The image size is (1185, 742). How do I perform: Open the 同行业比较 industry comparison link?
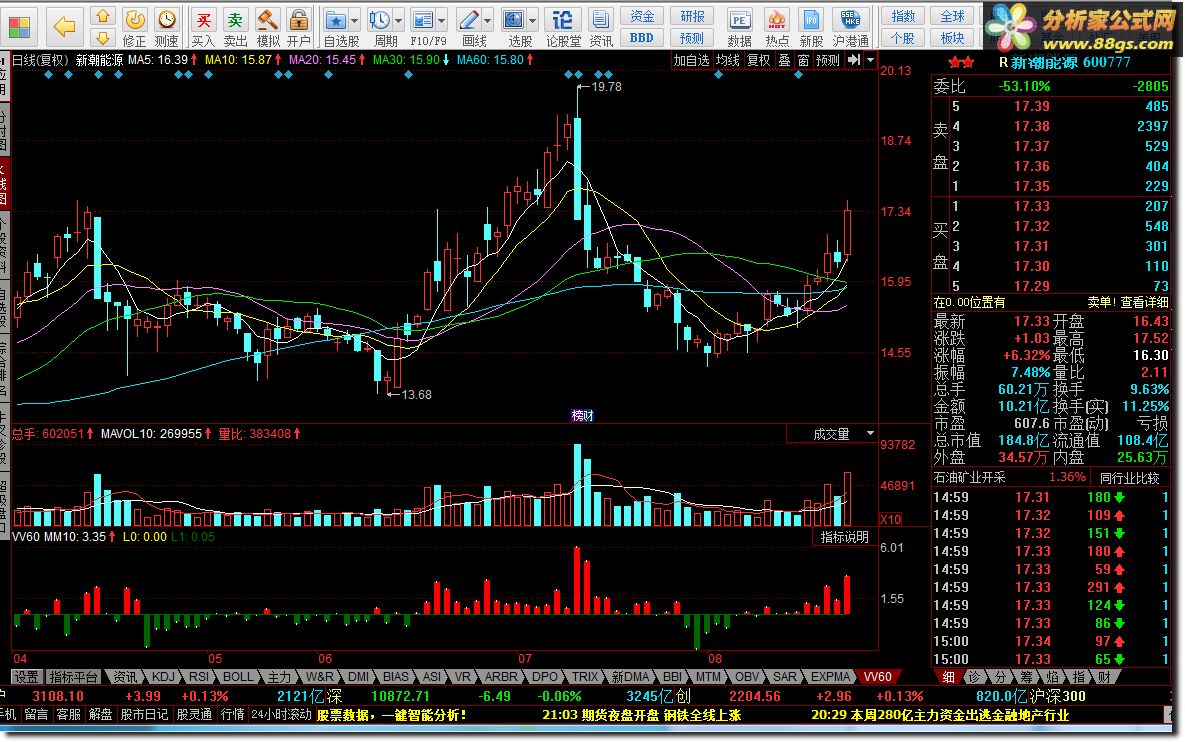coord(1129,478)
